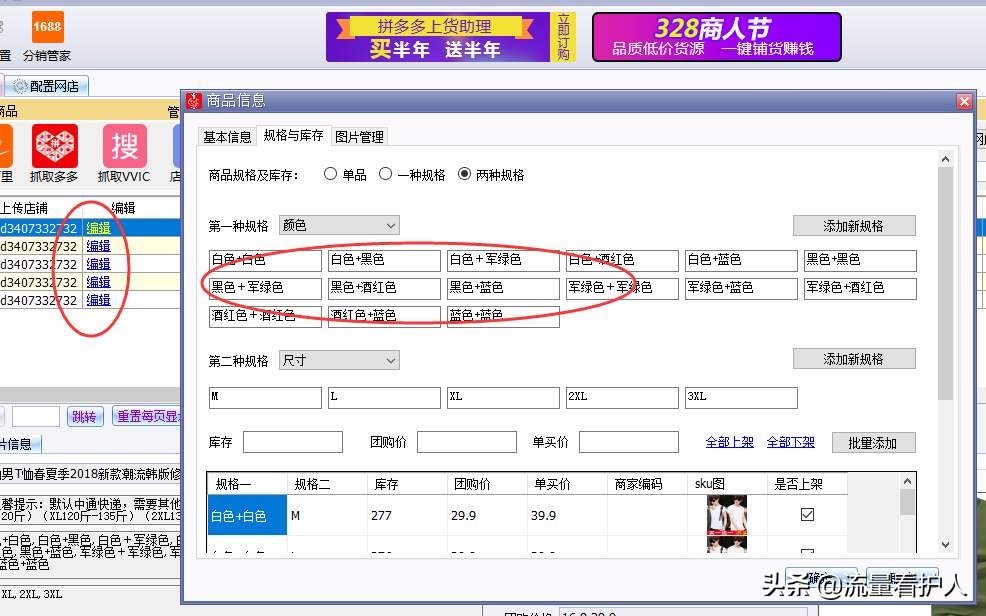Click the first 添加新规格 add spec button
The height and width of the screenshot is (616, 986).
[x=854, y=225]
